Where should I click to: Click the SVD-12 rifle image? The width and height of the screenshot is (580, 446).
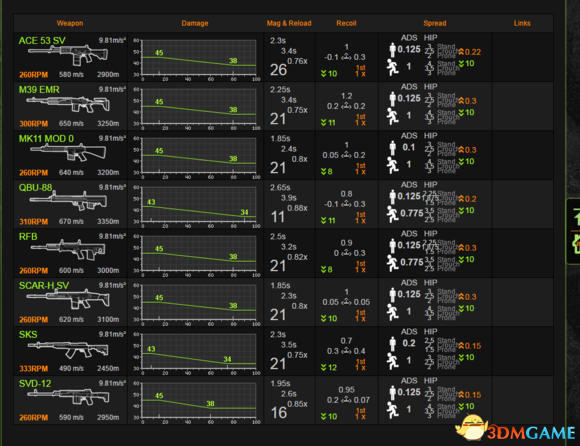(x=68, y=398)
